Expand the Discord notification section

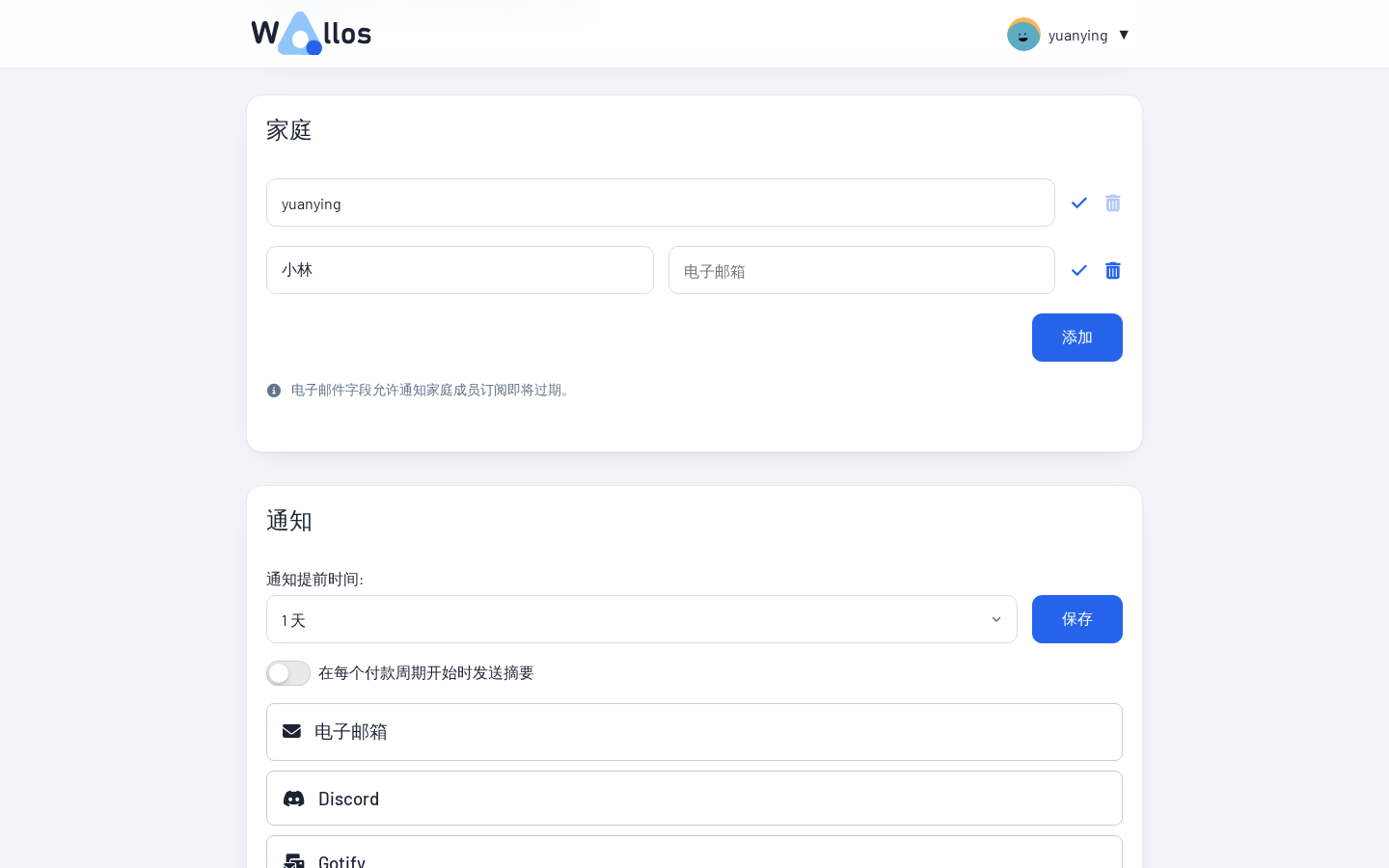click(694, 799)
